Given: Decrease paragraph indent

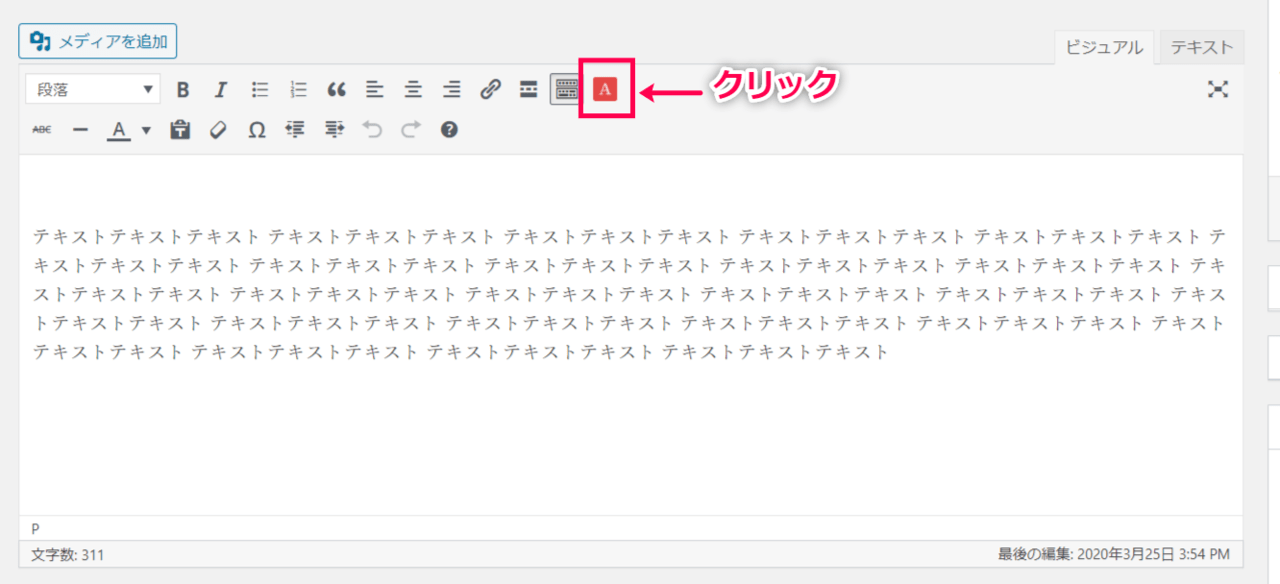Looking at the screenshot, I should click(x=295, y=129).
